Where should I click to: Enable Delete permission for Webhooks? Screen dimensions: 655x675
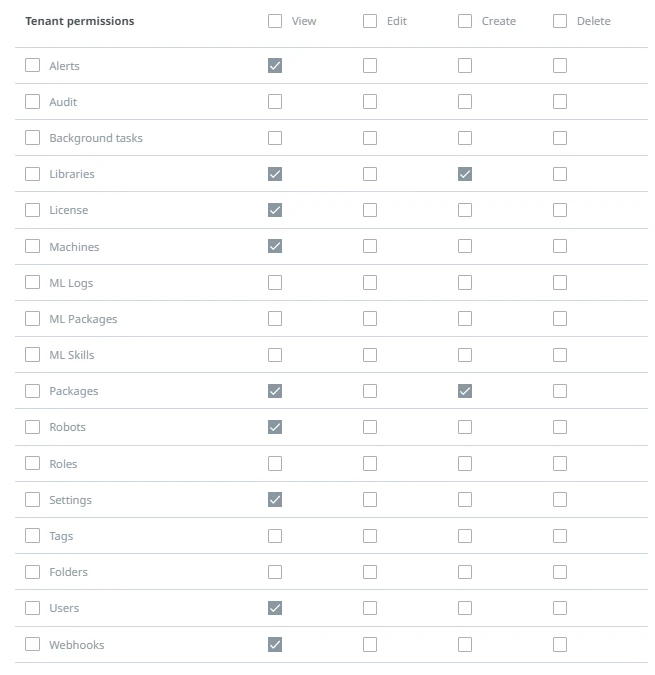560,644
